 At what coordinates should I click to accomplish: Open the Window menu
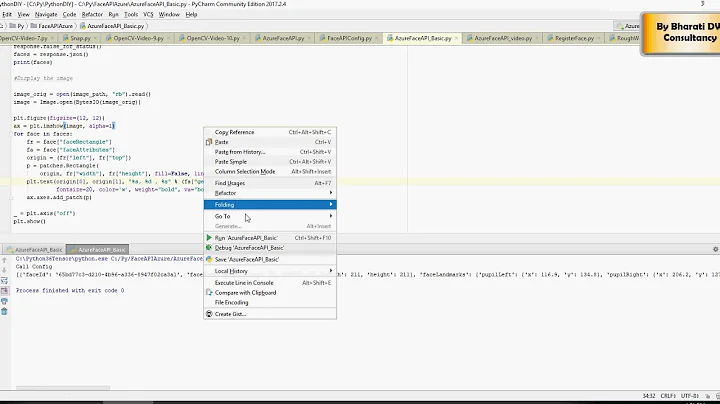(169, 14)
